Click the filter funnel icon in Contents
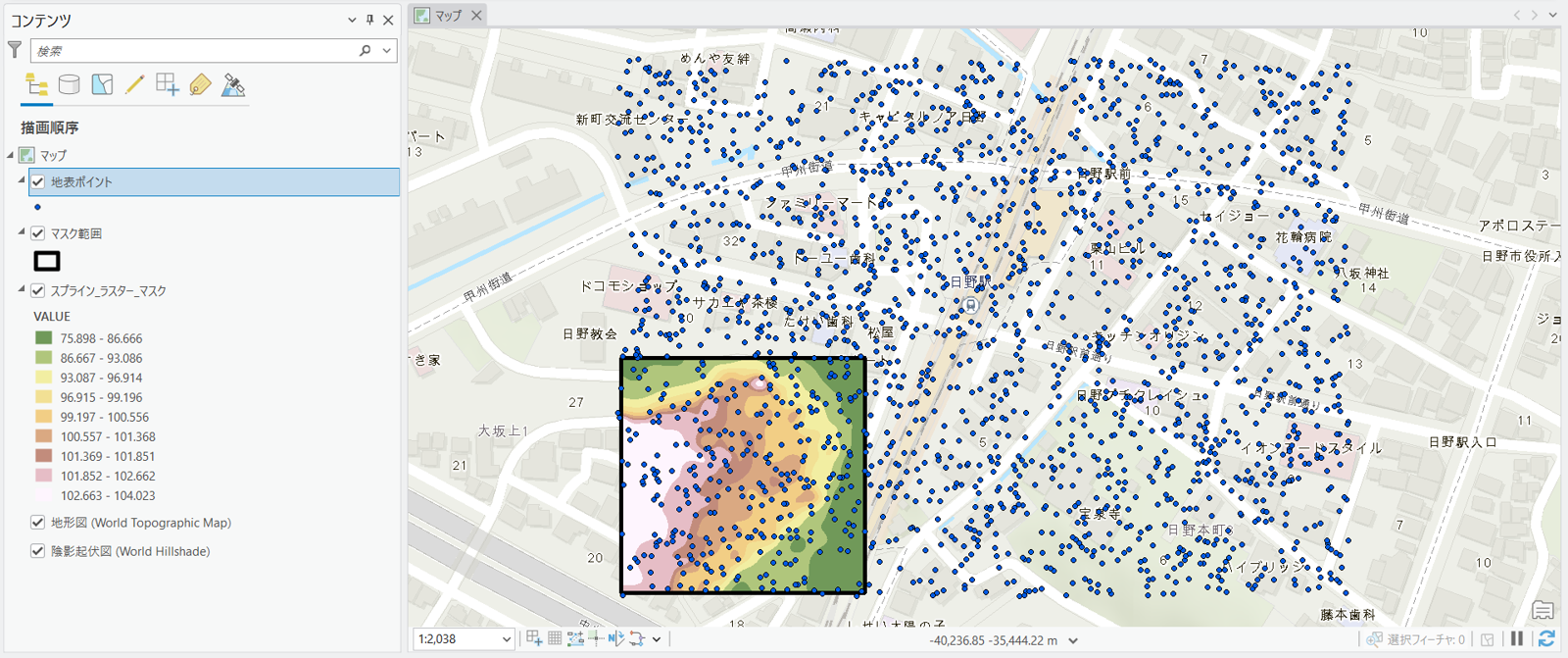Image resolution: width=1568 pixels, height=658 pixels. (15, 50)
